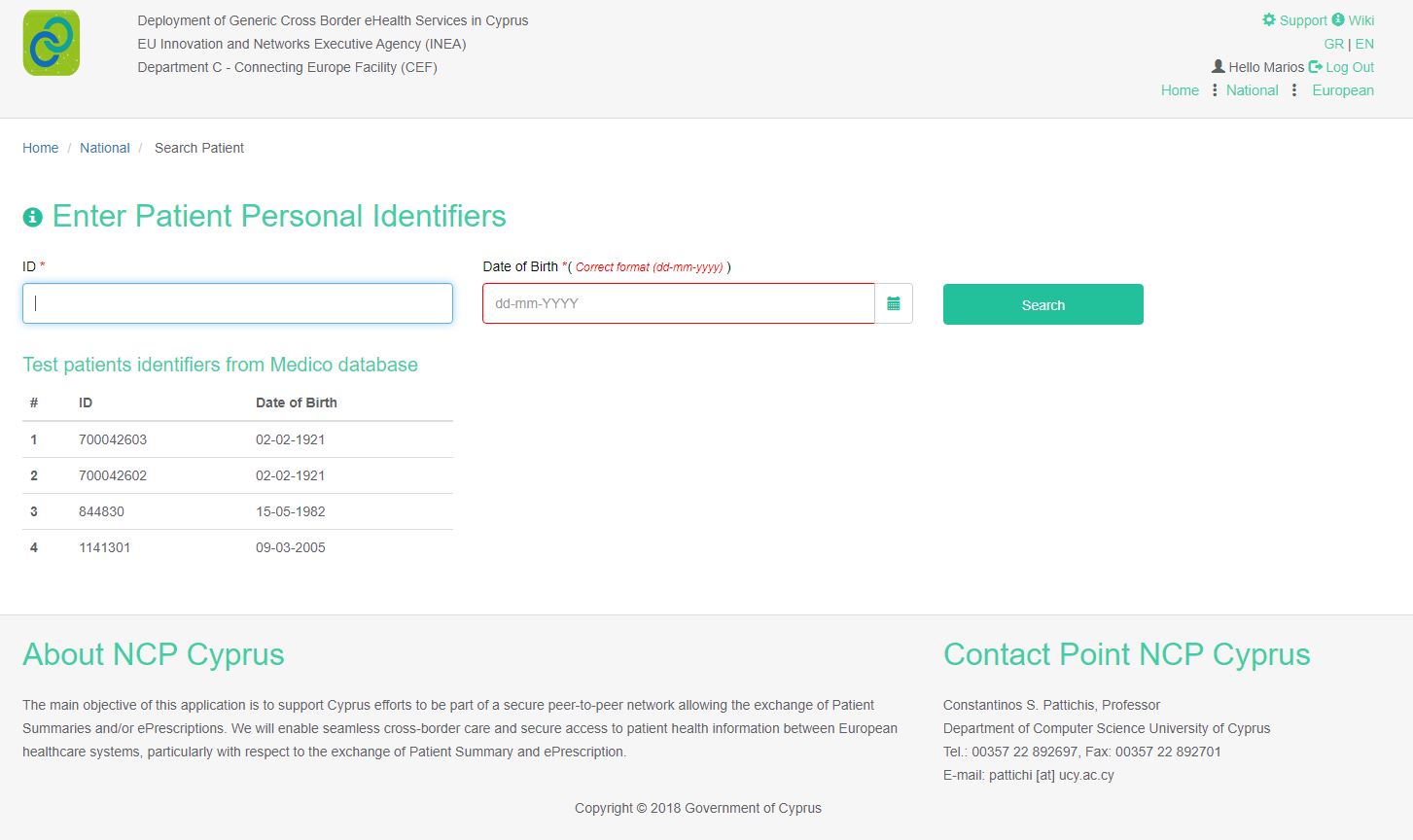Click the National breadcrumb link
The image size is (1413, 840).
pyautogui.click(x=104, y=148)
